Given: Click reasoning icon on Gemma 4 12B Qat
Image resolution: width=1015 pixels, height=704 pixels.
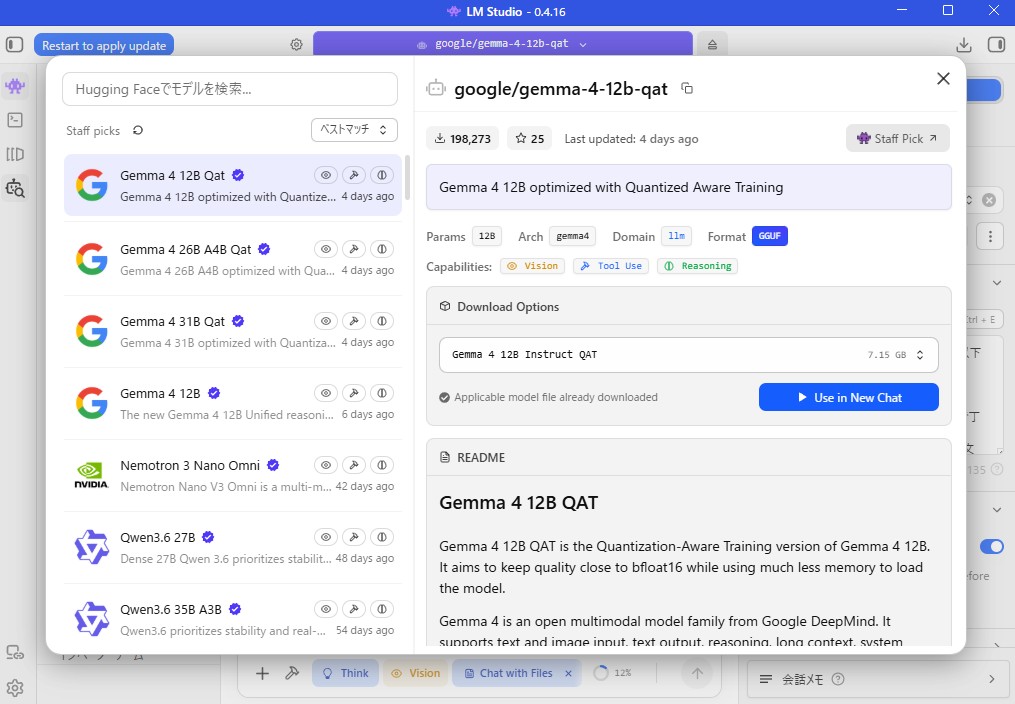Looking at the screenshot, I should coord(382,175).
